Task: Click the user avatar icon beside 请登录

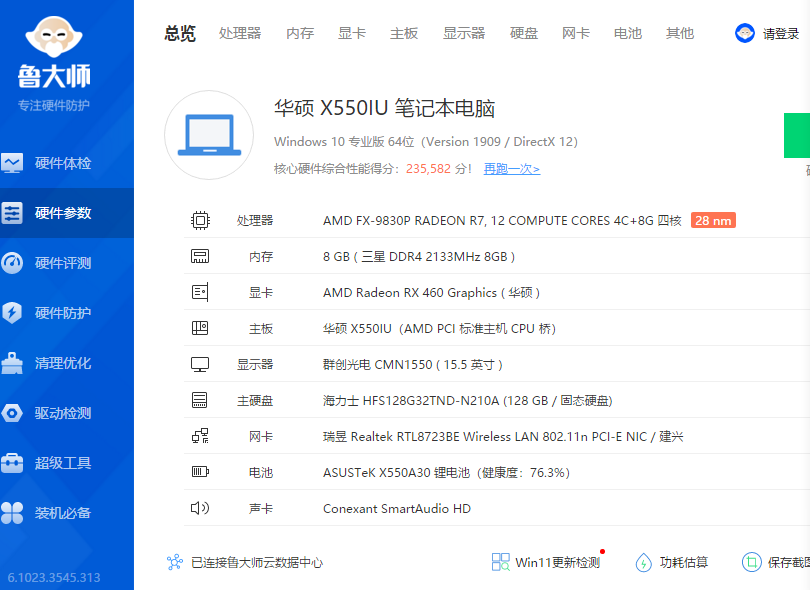Action: coord(745,34)
